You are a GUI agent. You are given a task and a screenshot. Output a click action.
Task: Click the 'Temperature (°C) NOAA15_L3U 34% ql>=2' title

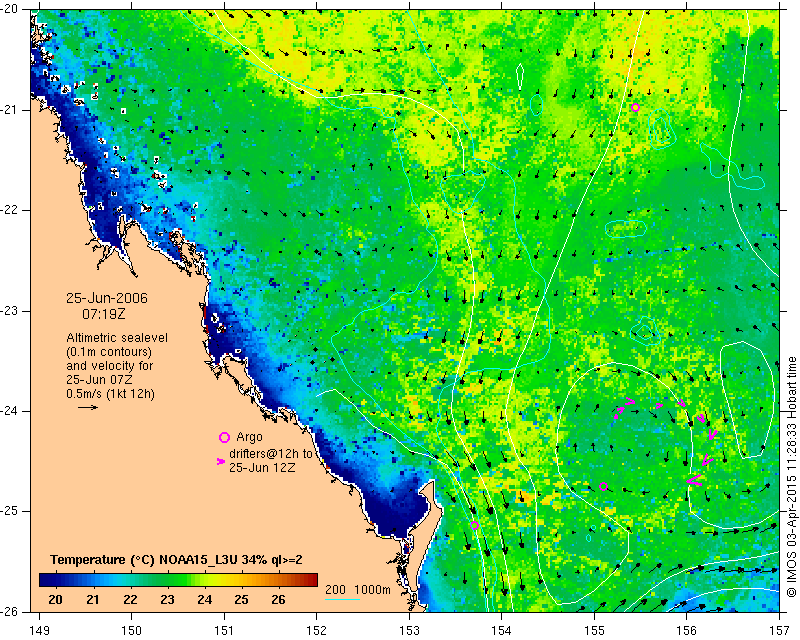[x=176, y=560]
